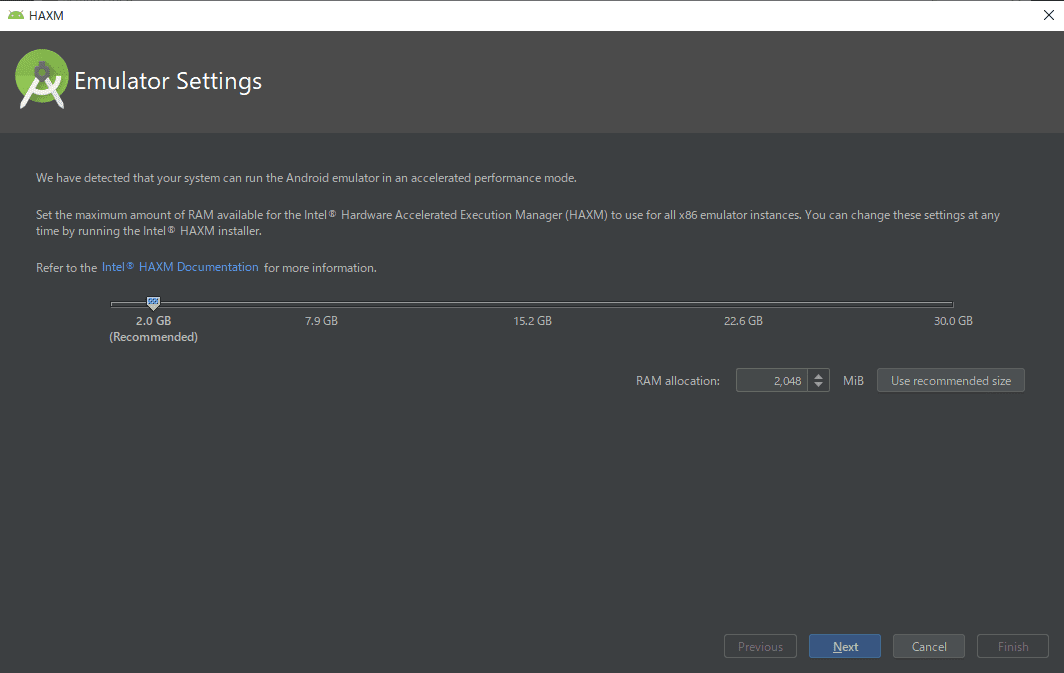The height and width of the screenshot is (673, 1064).
Task: Increase RAM allocation with the up arrow
Action: pyautogui.click(x=818, y=375)
